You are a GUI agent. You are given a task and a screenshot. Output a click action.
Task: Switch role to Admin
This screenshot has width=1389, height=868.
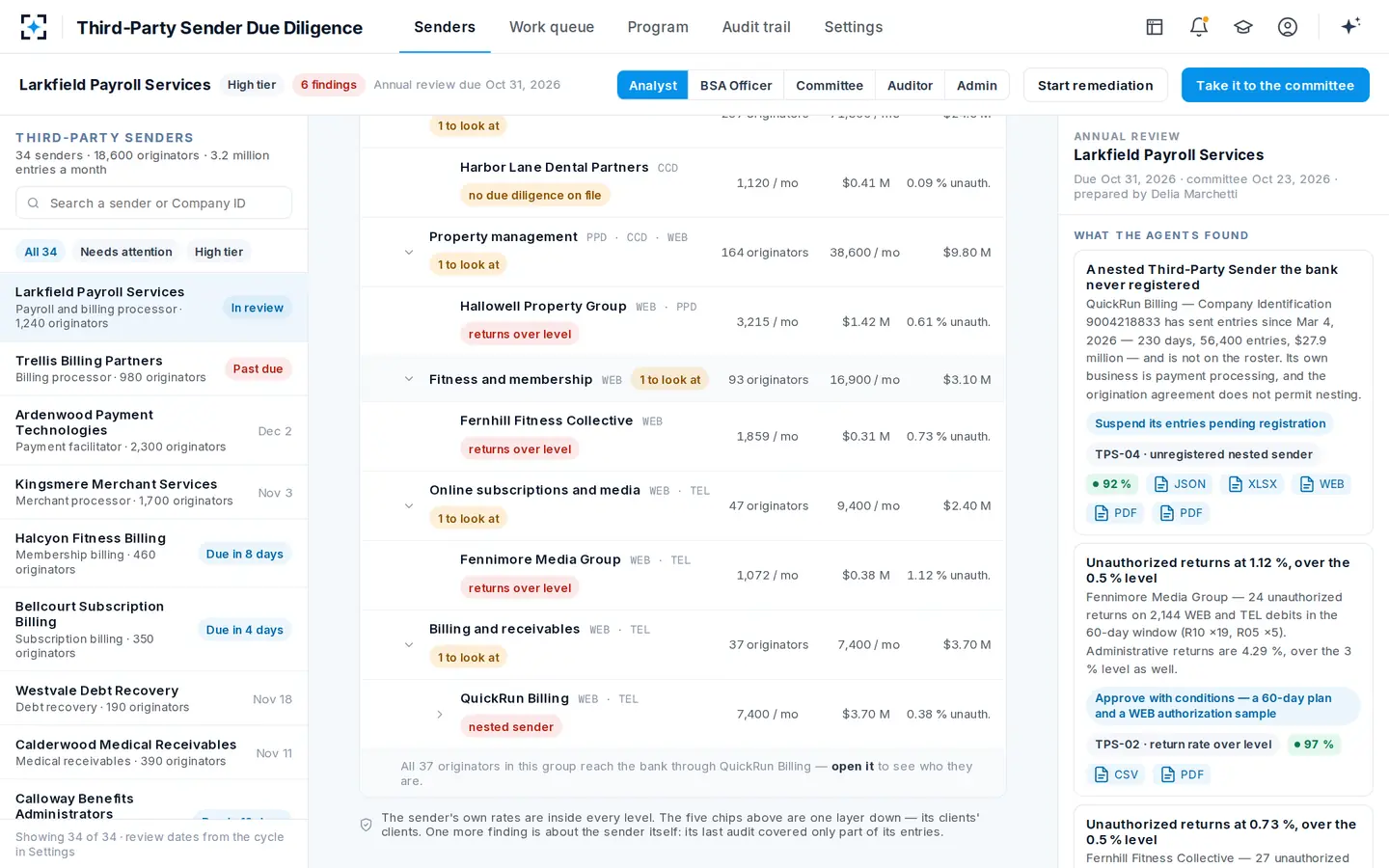click(x=977, y=85)
